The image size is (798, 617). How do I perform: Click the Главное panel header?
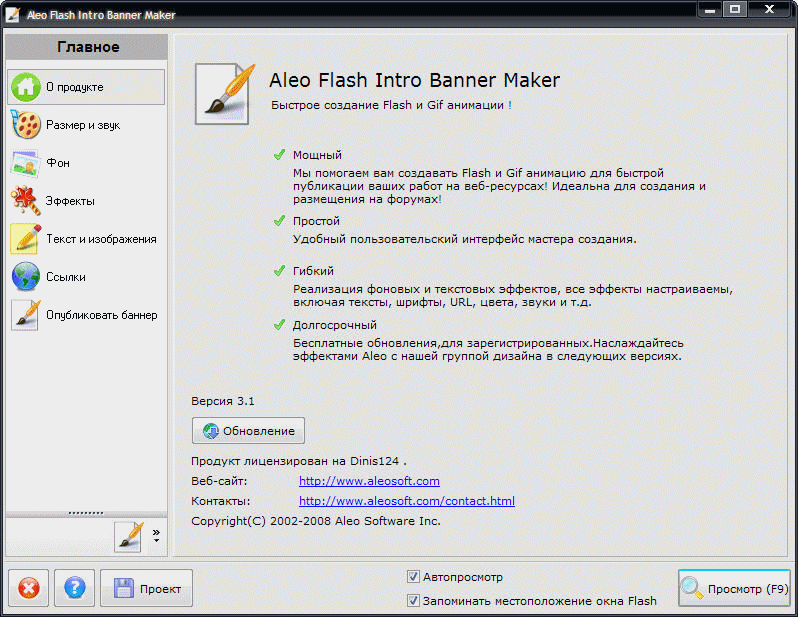click(x=87, y=47)
